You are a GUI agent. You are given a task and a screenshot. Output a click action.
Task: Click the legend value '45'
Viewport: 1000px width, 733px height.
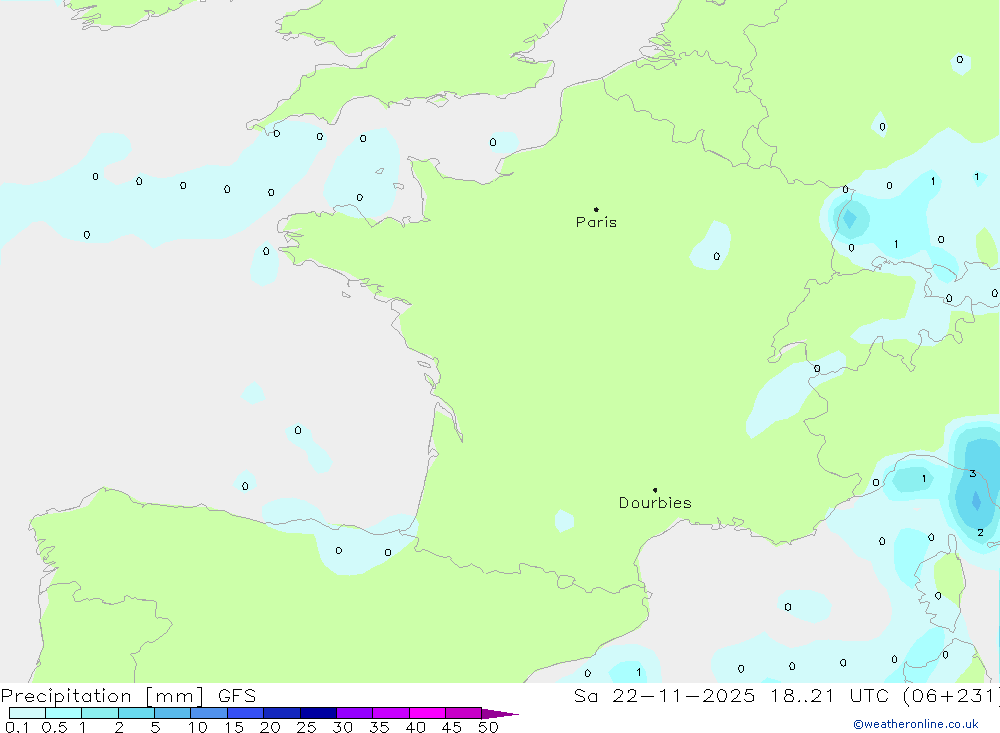coord(452,727)
